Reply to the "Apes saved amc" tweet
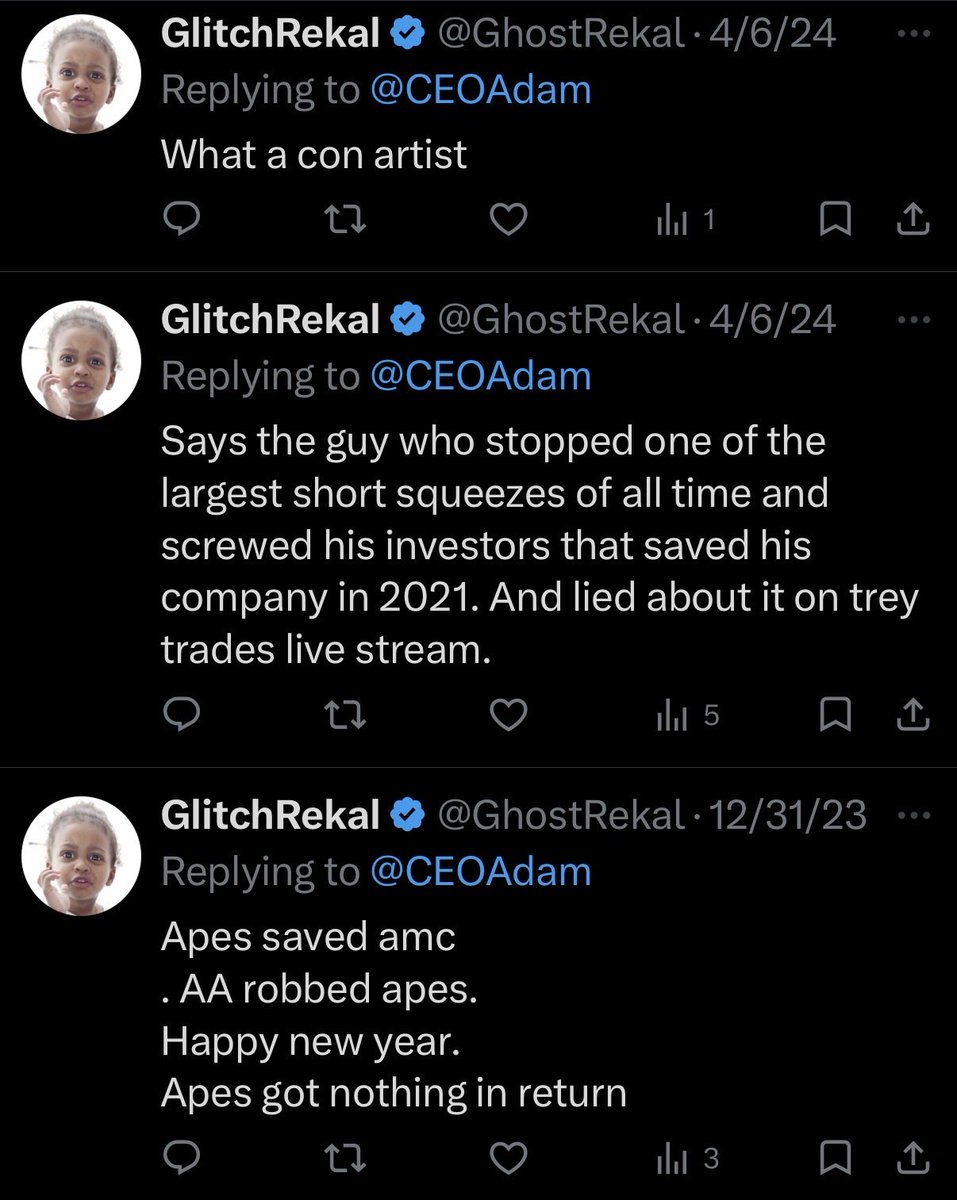Screen dimensions: 957x1200 tap(182, 1159)
